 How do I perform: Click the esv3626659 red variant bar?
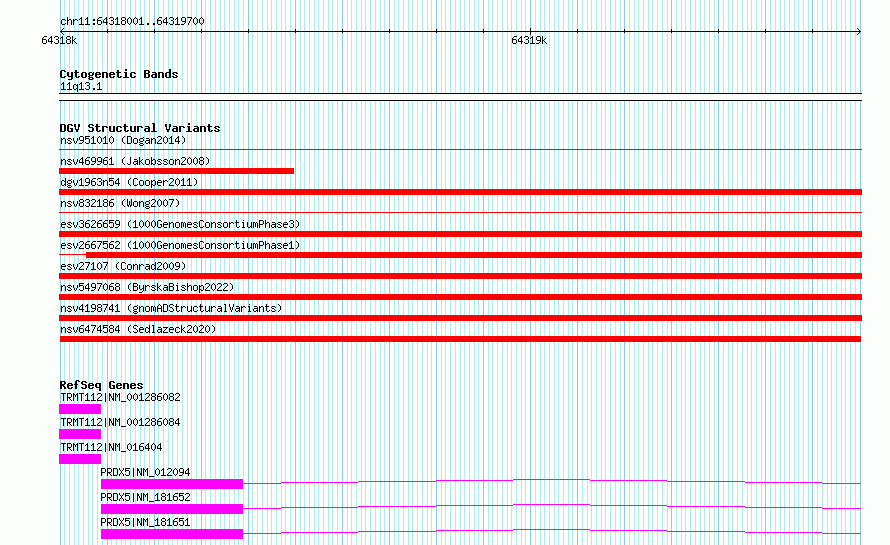click(x=460, y=234)
